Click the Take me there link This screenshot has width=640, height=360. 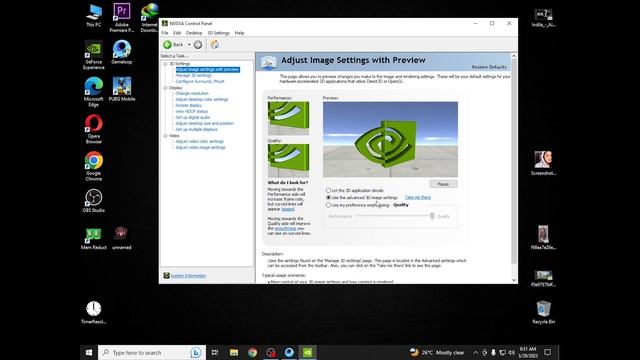pyautogui.click(x=418, y=198)
